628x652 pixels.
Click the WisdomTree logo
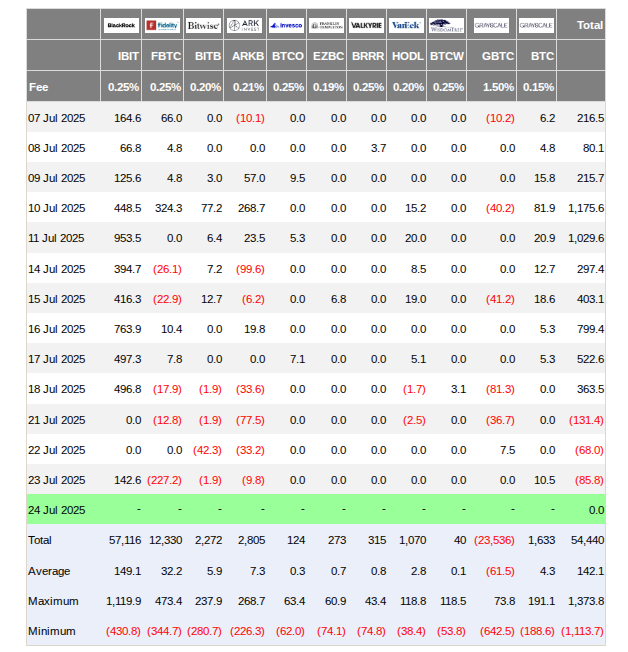446,25
